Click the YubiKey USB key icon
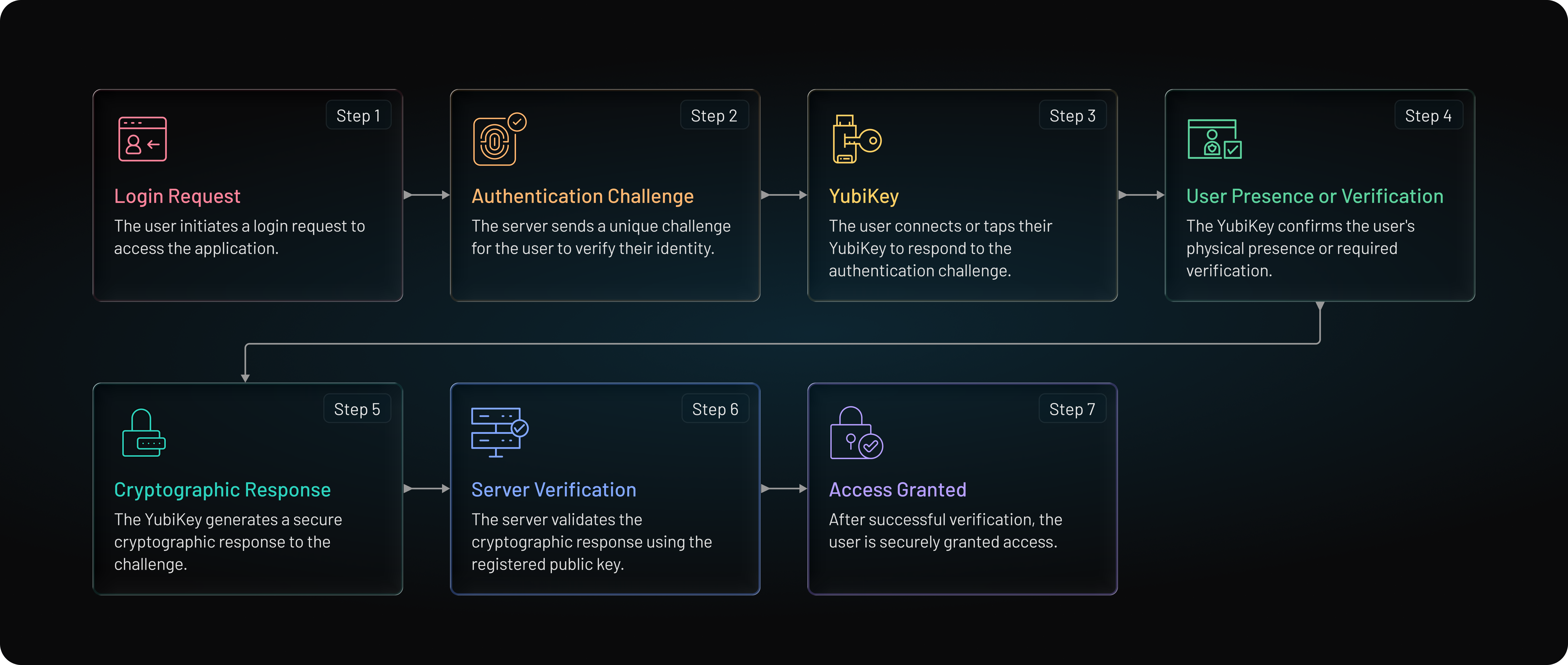 coord(857,139)
